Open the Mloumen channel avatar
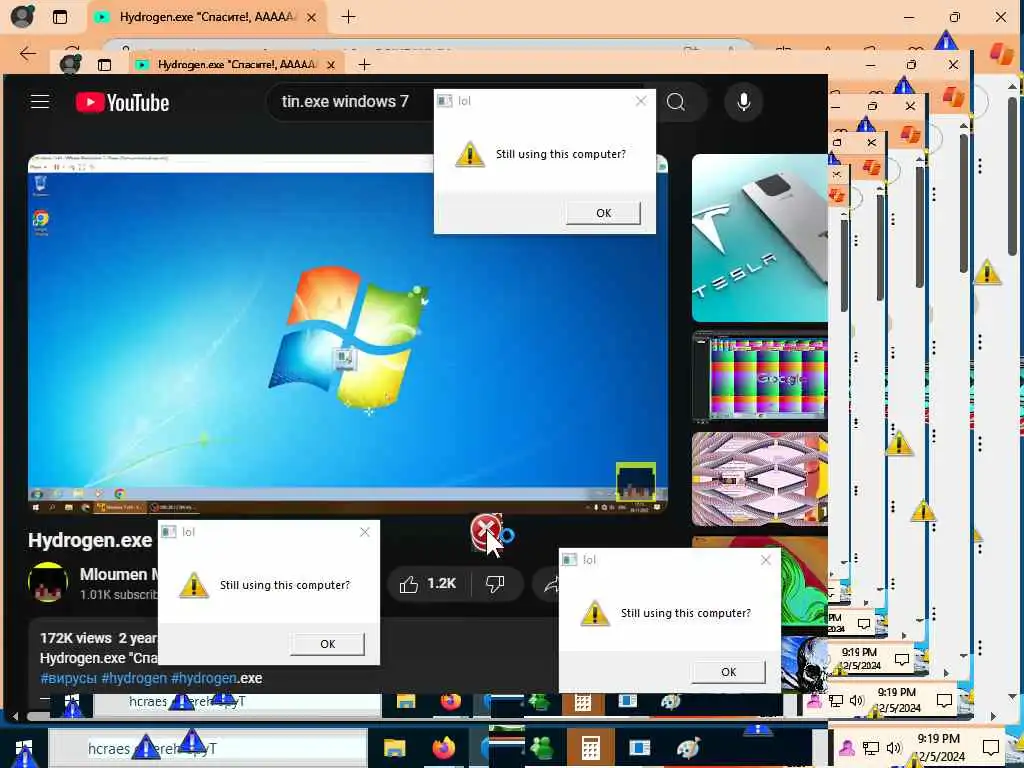This screenshot has height=768, width=1024. click(x=48, y=582)
